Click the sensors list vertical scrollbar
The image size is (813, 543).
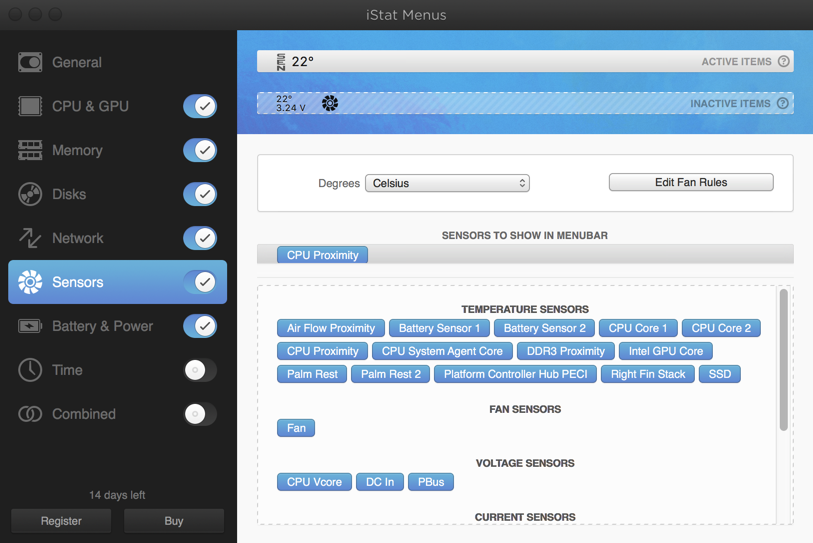(x=783, y=360)
